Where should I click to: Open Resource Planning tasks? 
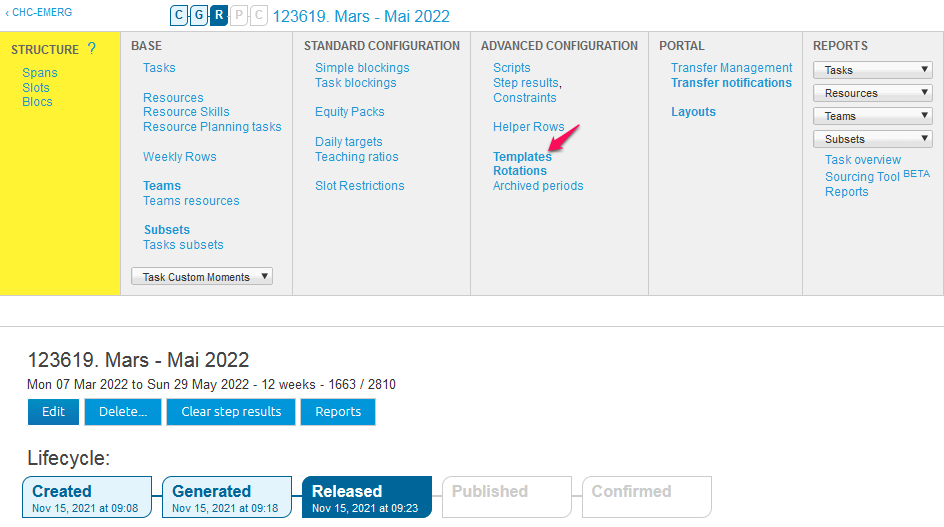tap(212, 126)
